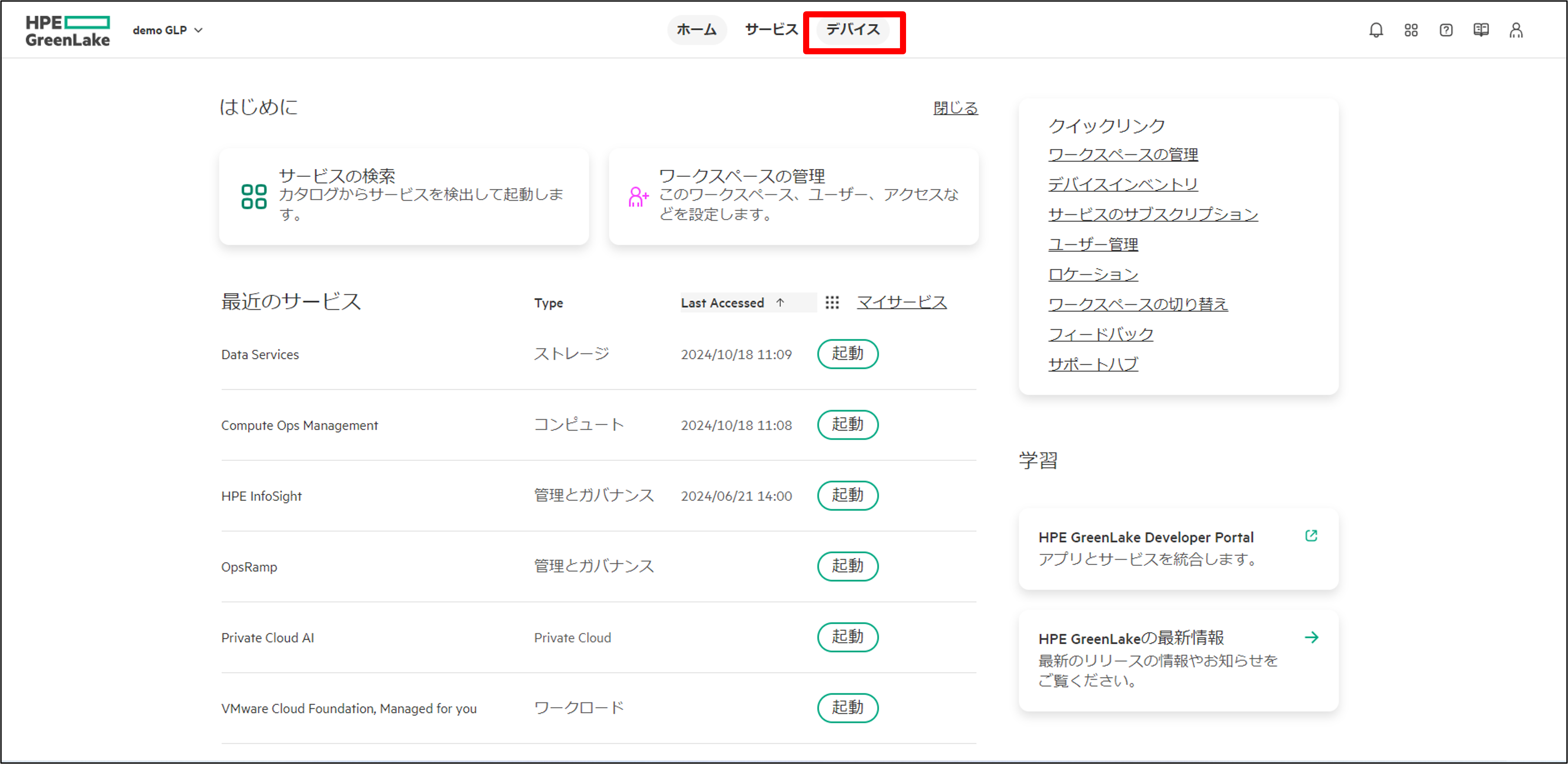Click the HPE InfoSight service name
Image resolution: width=1568 pixels, height=764 pixels.
[261, 496]
